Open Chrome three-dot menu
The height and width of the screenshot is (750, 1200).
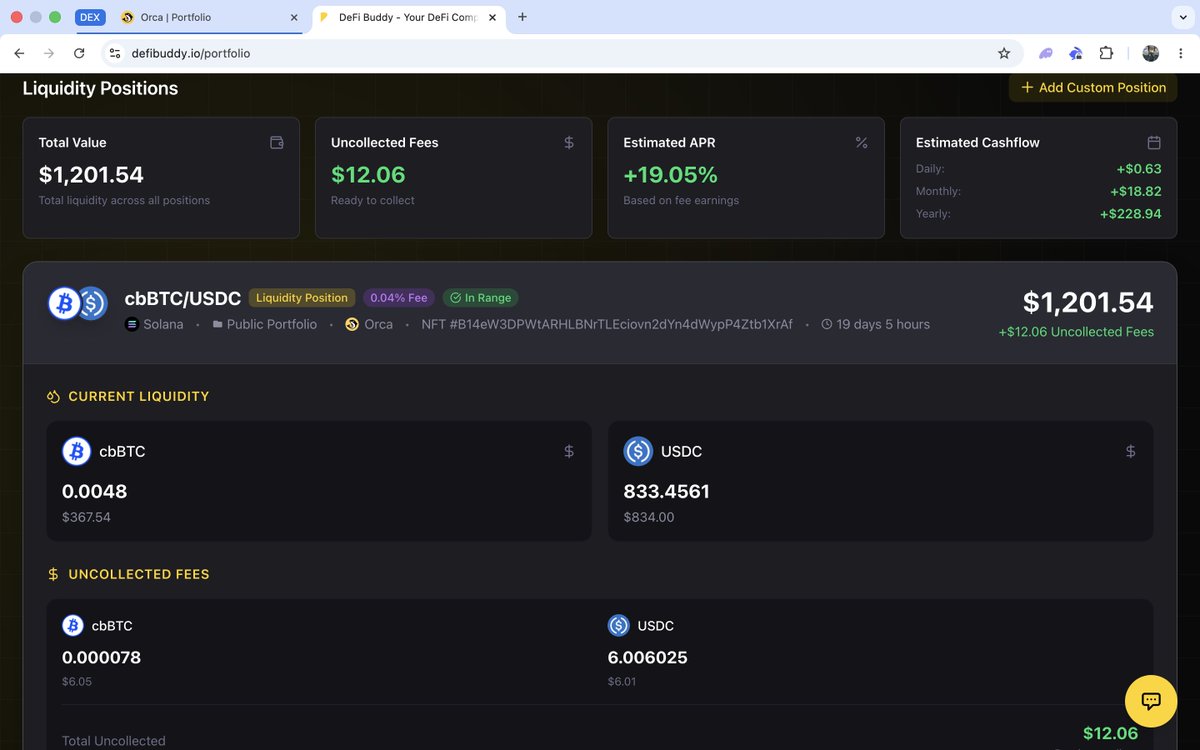(1181, 53)
